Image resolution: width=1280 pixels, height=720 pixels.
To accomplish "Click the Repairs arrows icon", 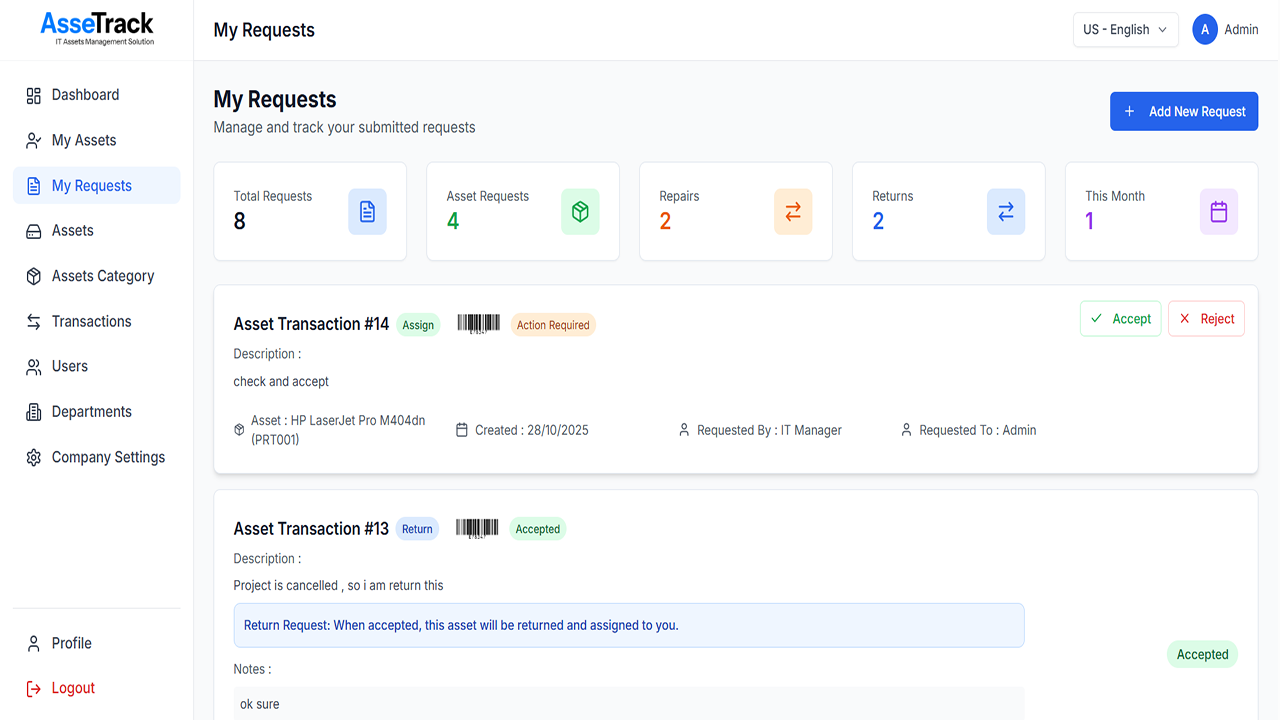I will [x=793, y=212].
